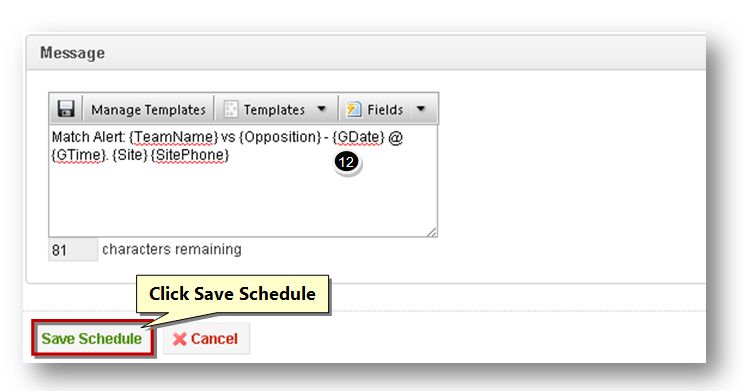The image size is (743, 391).
Task: Click the Save Schedule button
Action: tap(93, 338)
